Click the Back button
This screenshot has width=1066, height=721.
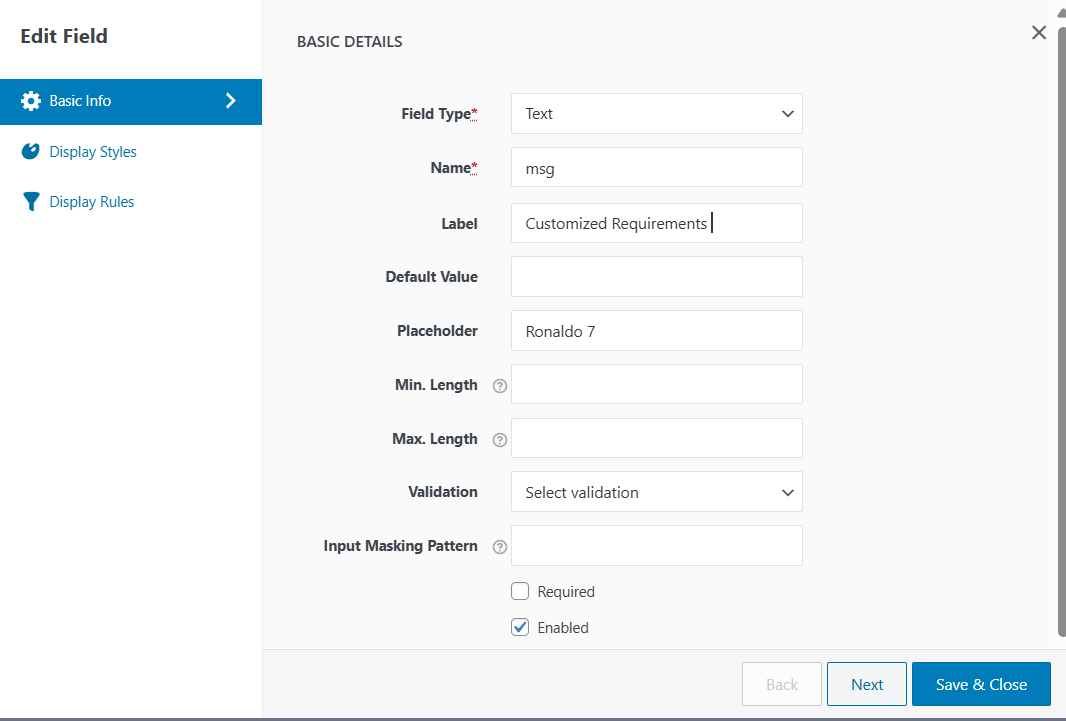click(782, 684)
